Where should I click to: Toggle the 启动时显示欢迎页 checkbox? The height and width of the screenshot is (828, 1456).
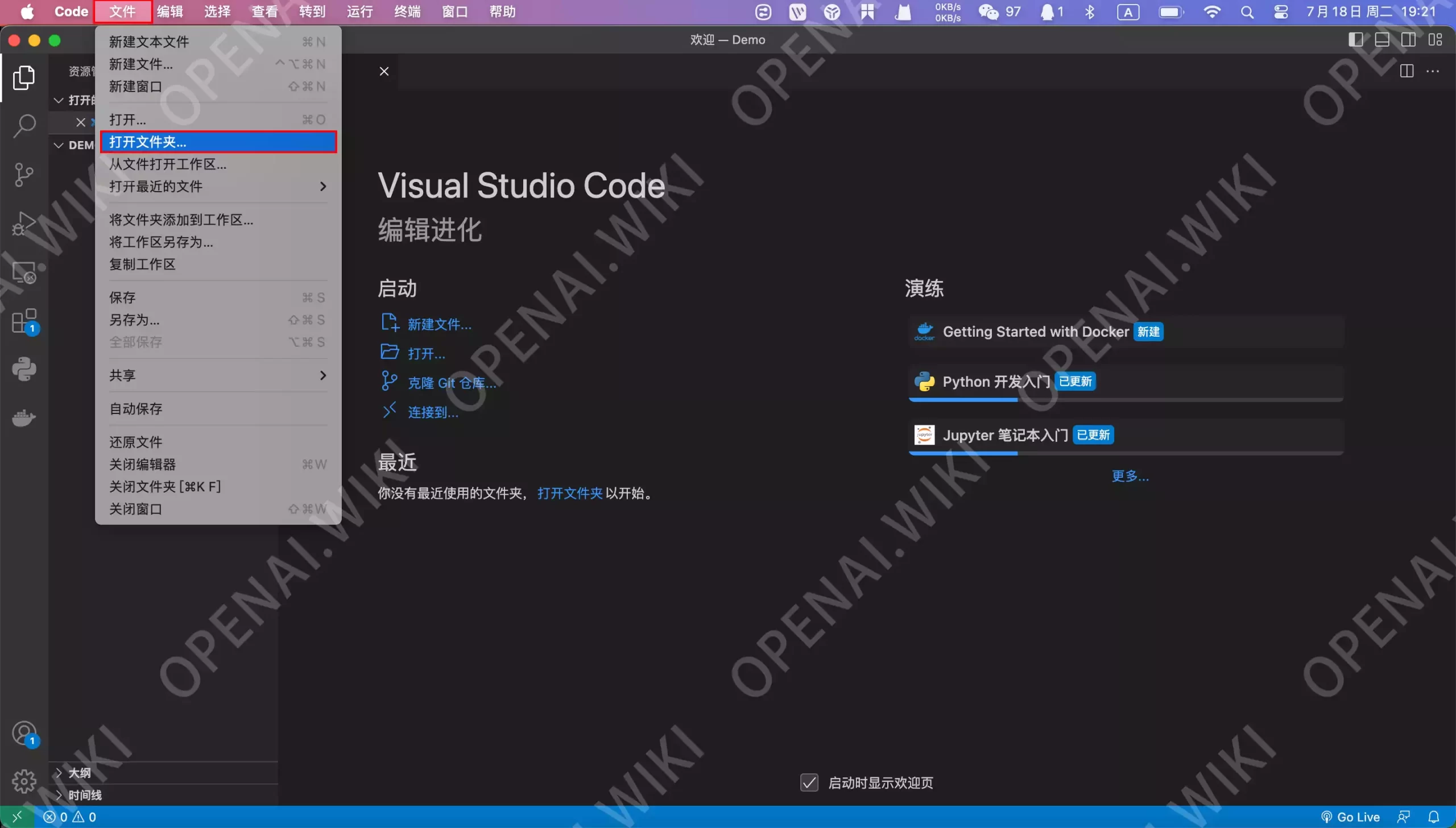809,783
